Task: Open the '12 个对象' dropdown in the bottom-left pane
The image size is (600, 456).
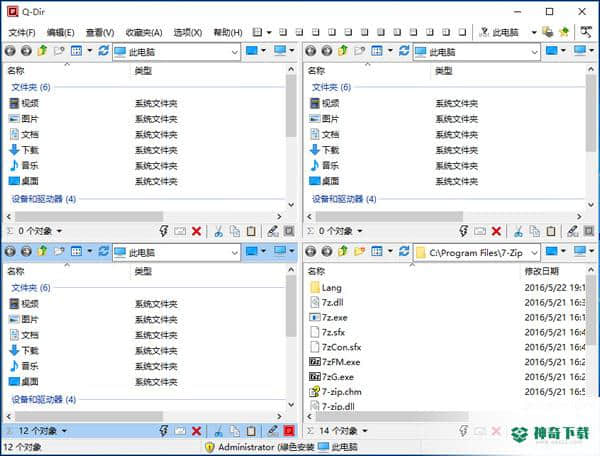Action: [x=64, y=431]
